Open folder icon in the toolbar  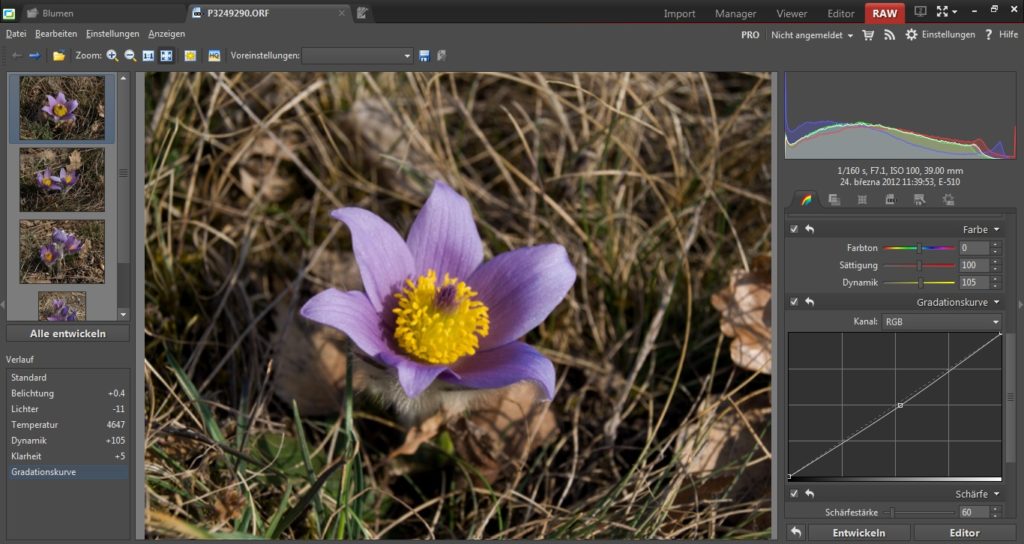point(59,56)
